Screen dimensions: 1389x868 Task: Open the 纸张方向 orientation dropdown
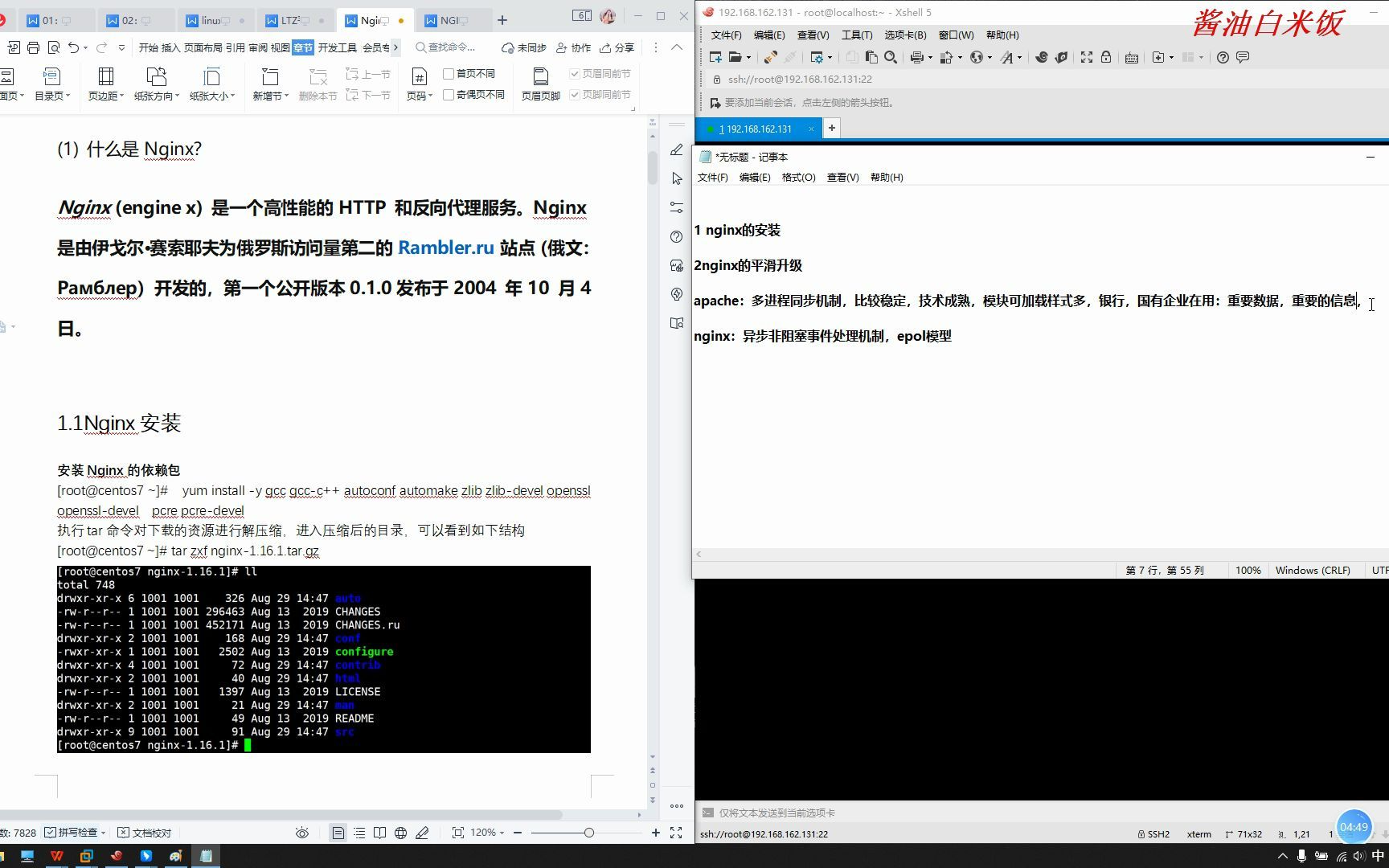pyautogui.click(x=156, y=84)
